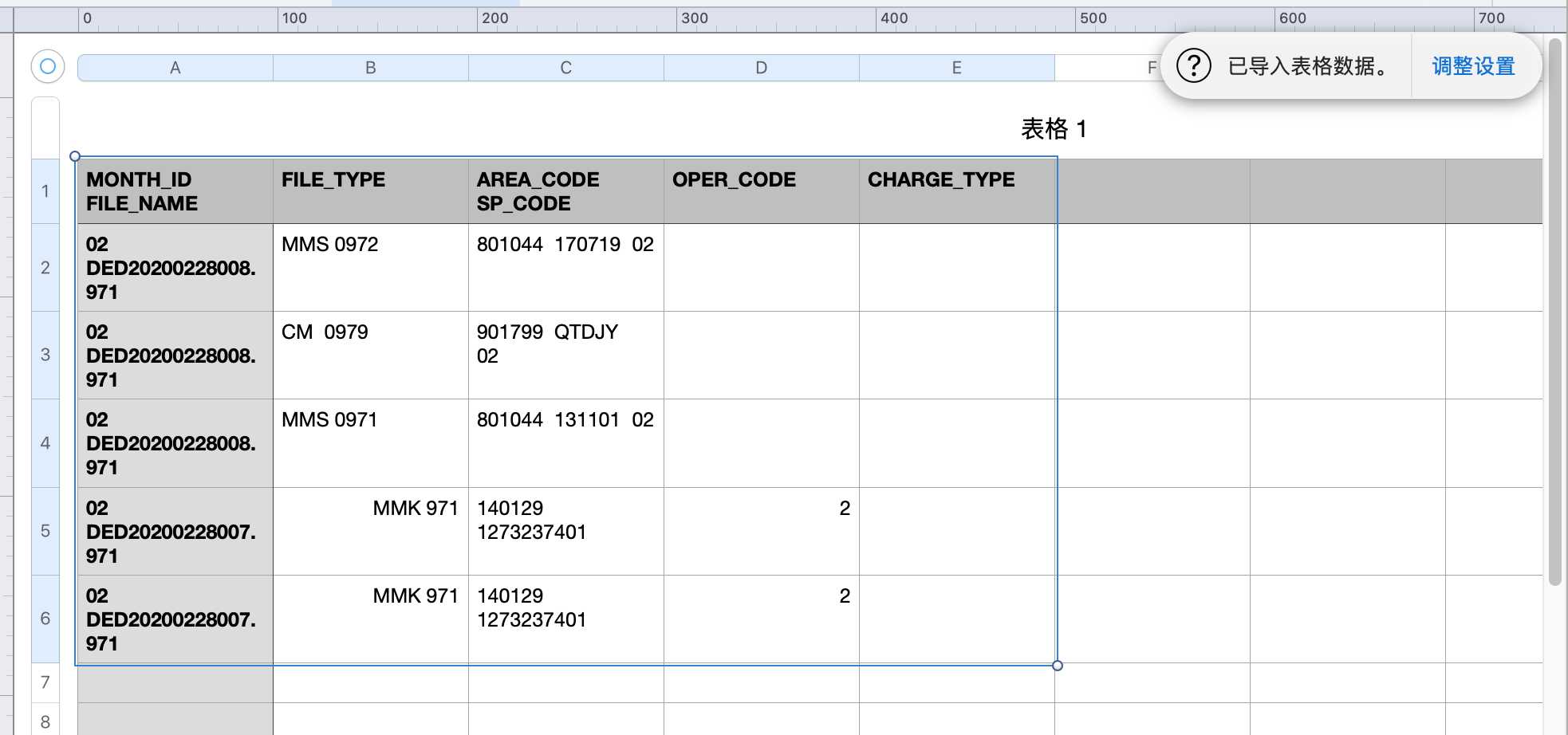Click the MONTH_ID FILE_NAME header cell
Image resolution: width=1568 pixels, height=735 pixels.
pos(175,191)
